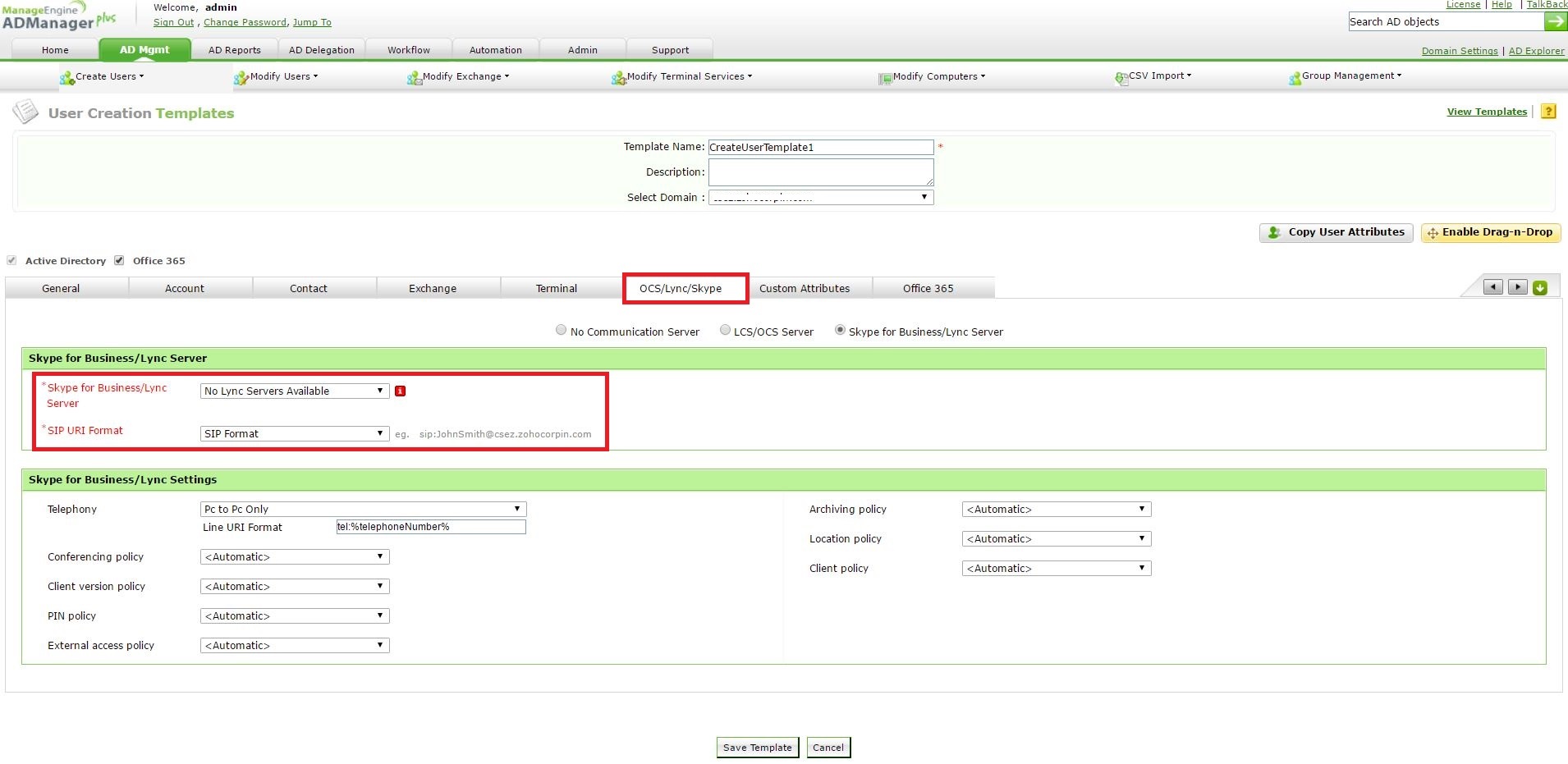Viewport: 1568px width, 764px height.
Task: Go to the Home tab
Action: tap(55, 50)
